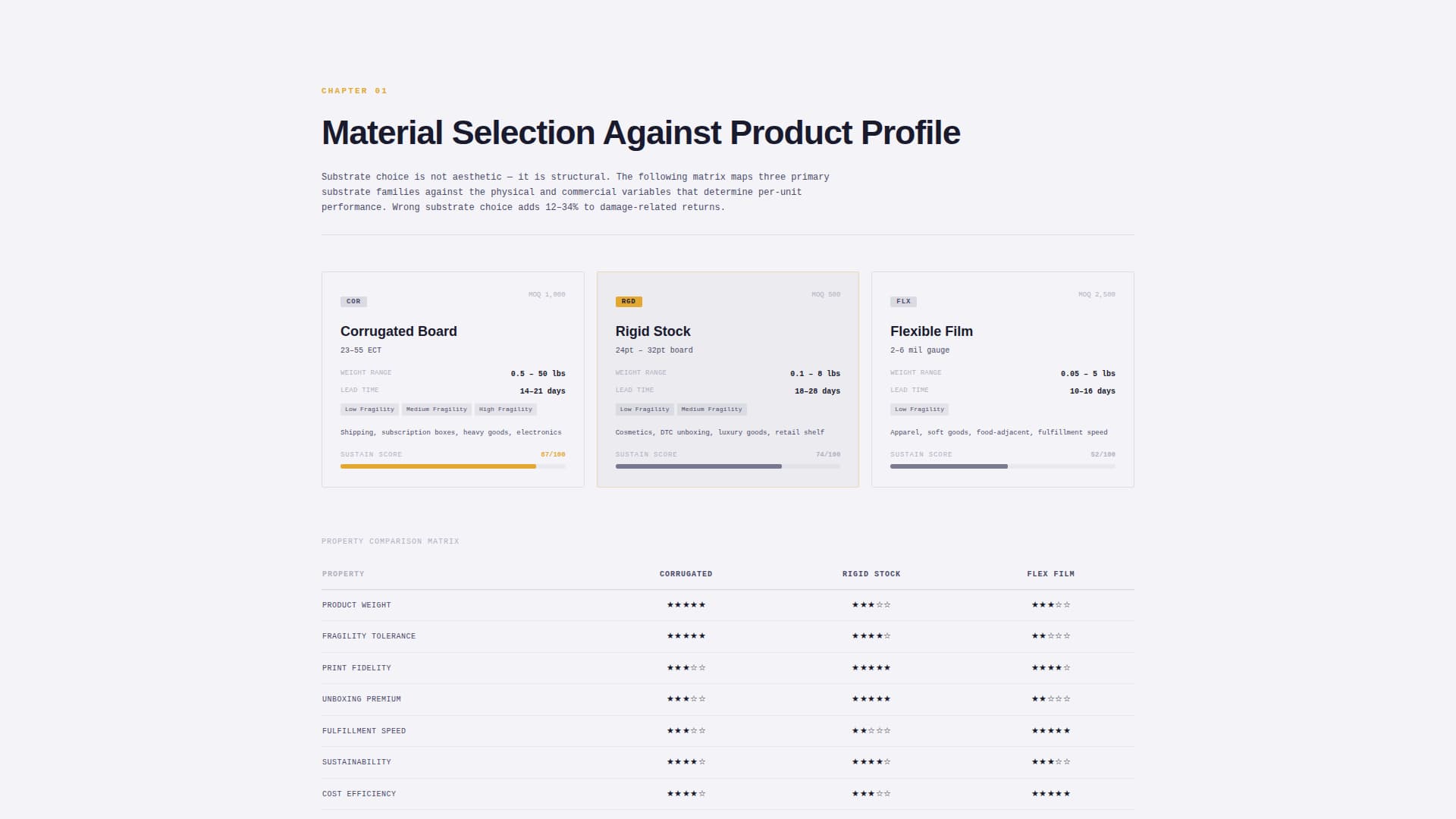Image resolution: width=1456 pixels, height=819 pixels.
Task: Click the Unboxing Premium stars under Rigid Stock
Action: click(872, 698)
